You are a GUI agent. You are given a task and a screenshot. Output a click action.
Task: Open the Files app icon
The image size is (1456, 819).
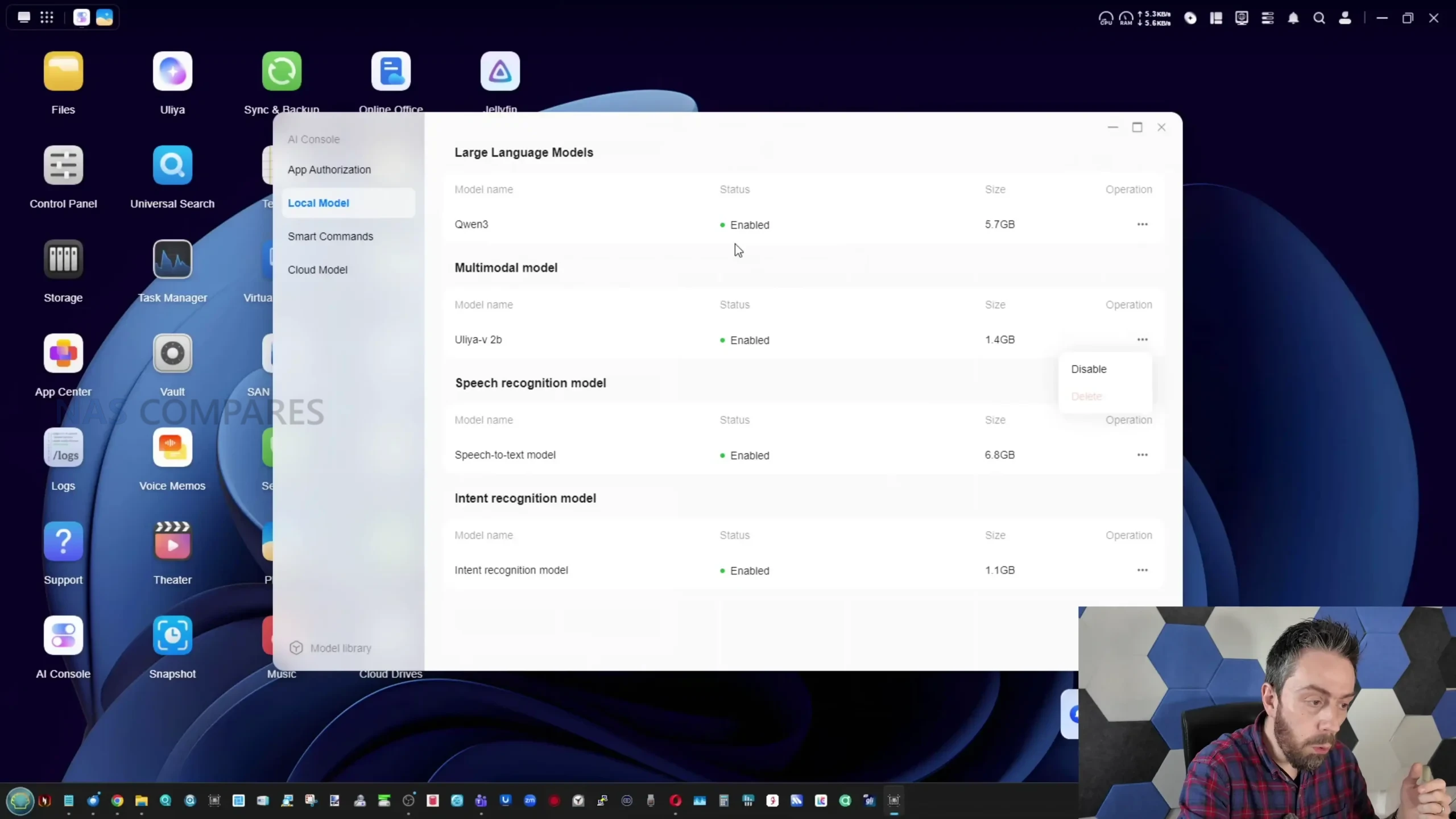(x=63, y=72)
